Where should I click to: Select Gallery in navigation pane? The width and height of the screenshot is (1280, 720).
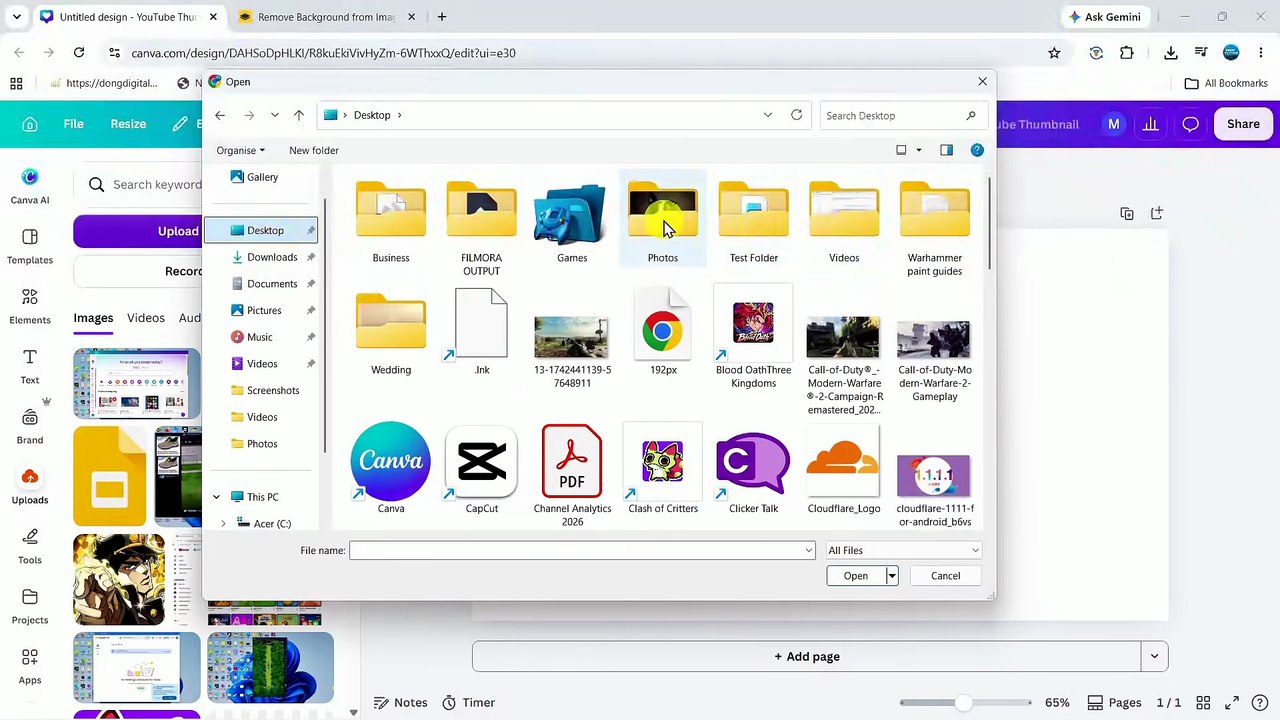point(261,177)
